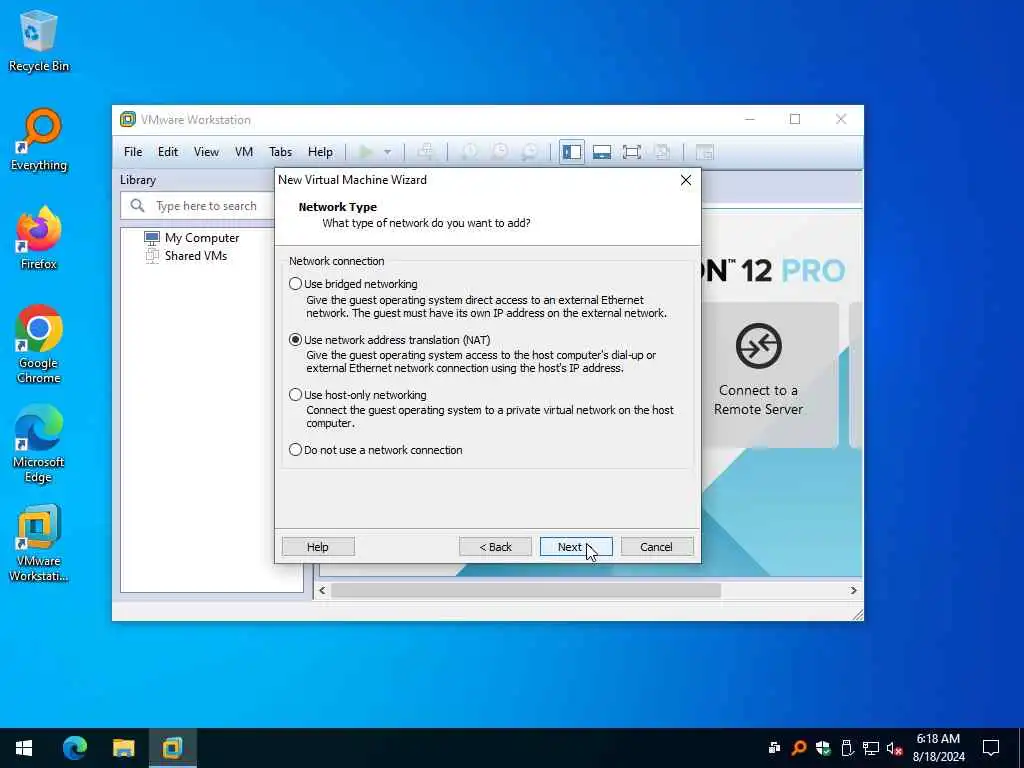Close the New Virtual Machine Wizard dialog
Image resolution: width=1024 pixels, height=768 pixels.
click(x=686, y=180)
